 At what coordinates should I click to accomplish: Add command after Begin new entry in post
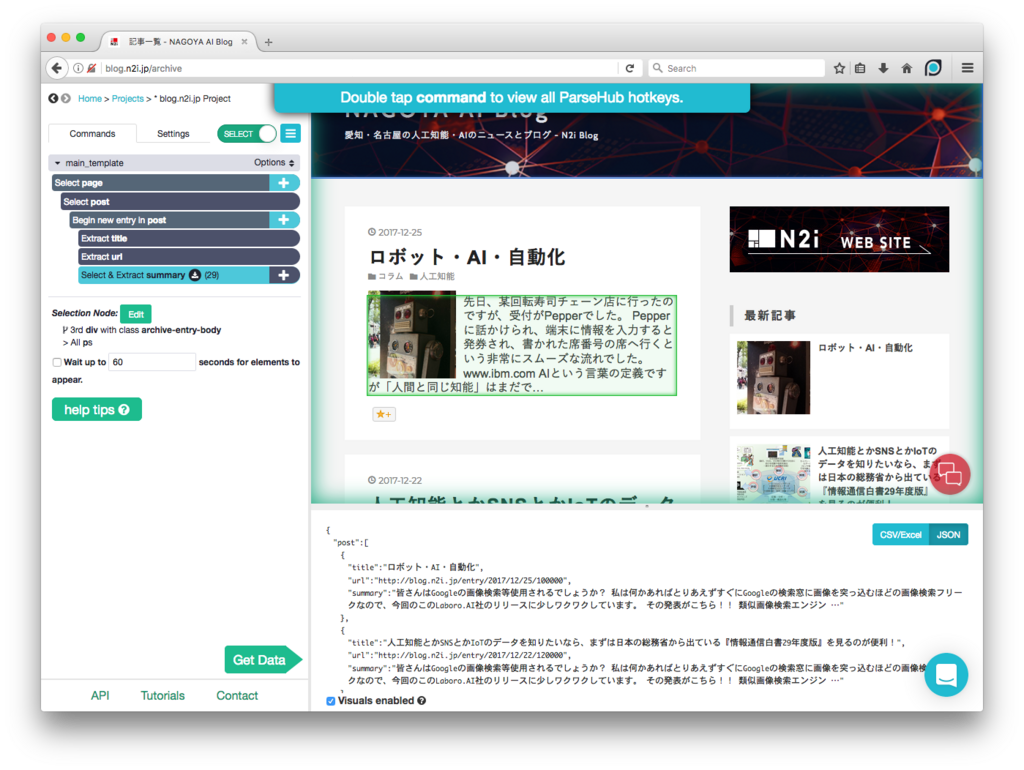pyautogui.click(x=284, y=220)
